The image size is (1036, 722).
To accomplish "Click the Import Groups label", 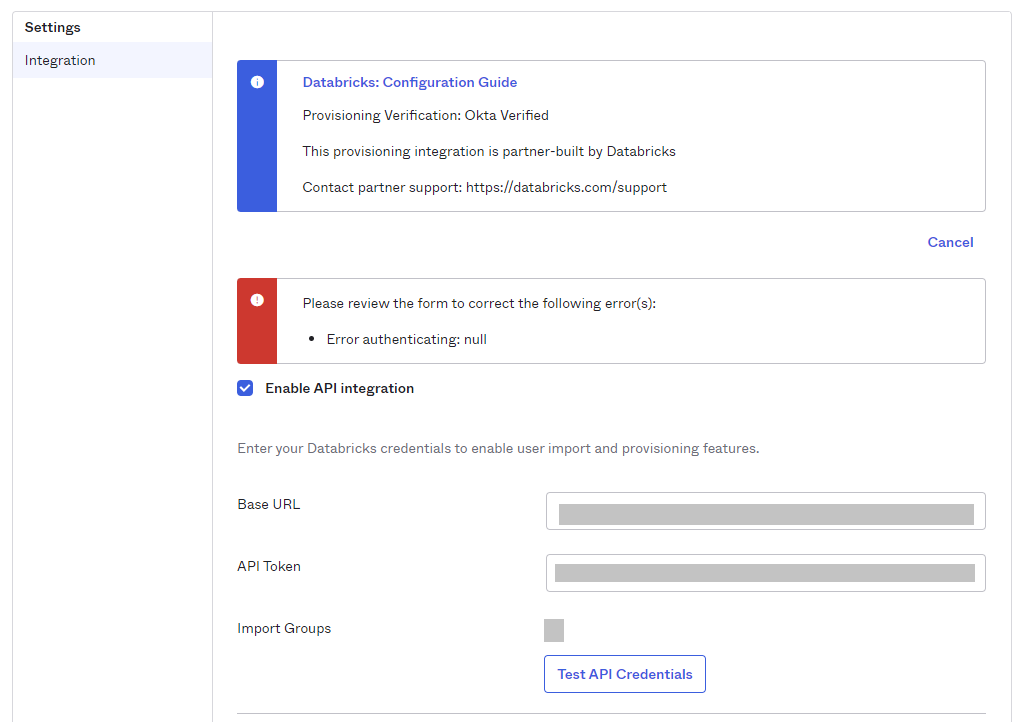I will [284, 628].
